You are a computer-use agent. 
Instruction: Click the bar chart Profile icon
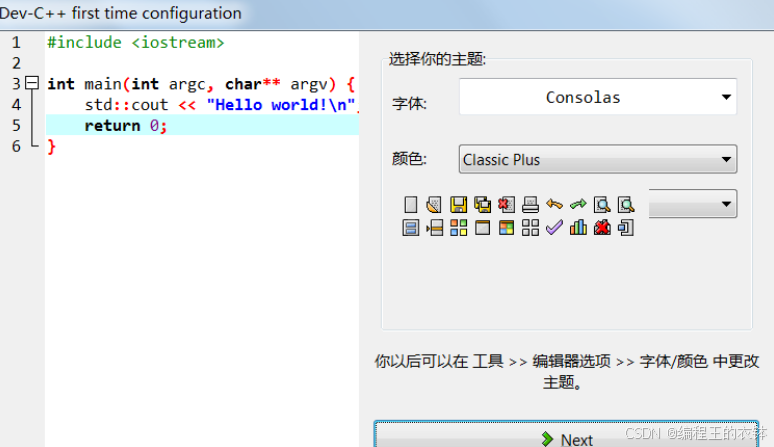(x=578, y=227)
